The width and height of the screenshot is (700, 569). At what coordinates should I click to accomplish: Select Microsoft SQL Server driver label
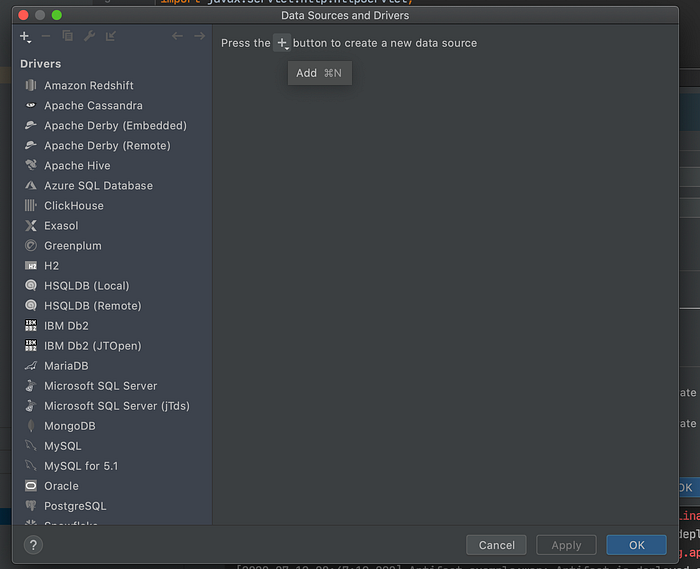100,386
